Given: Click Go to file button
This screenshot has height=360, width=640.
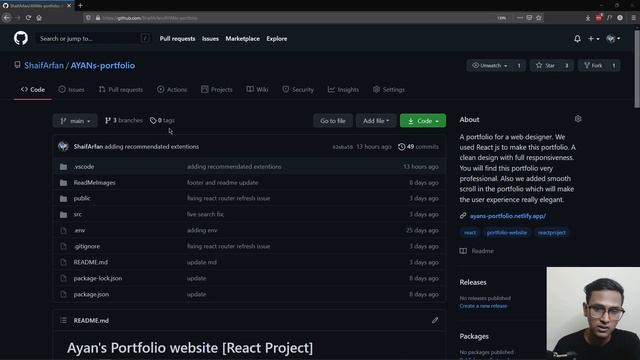Looking at the screenshot, I should point(333,121).
